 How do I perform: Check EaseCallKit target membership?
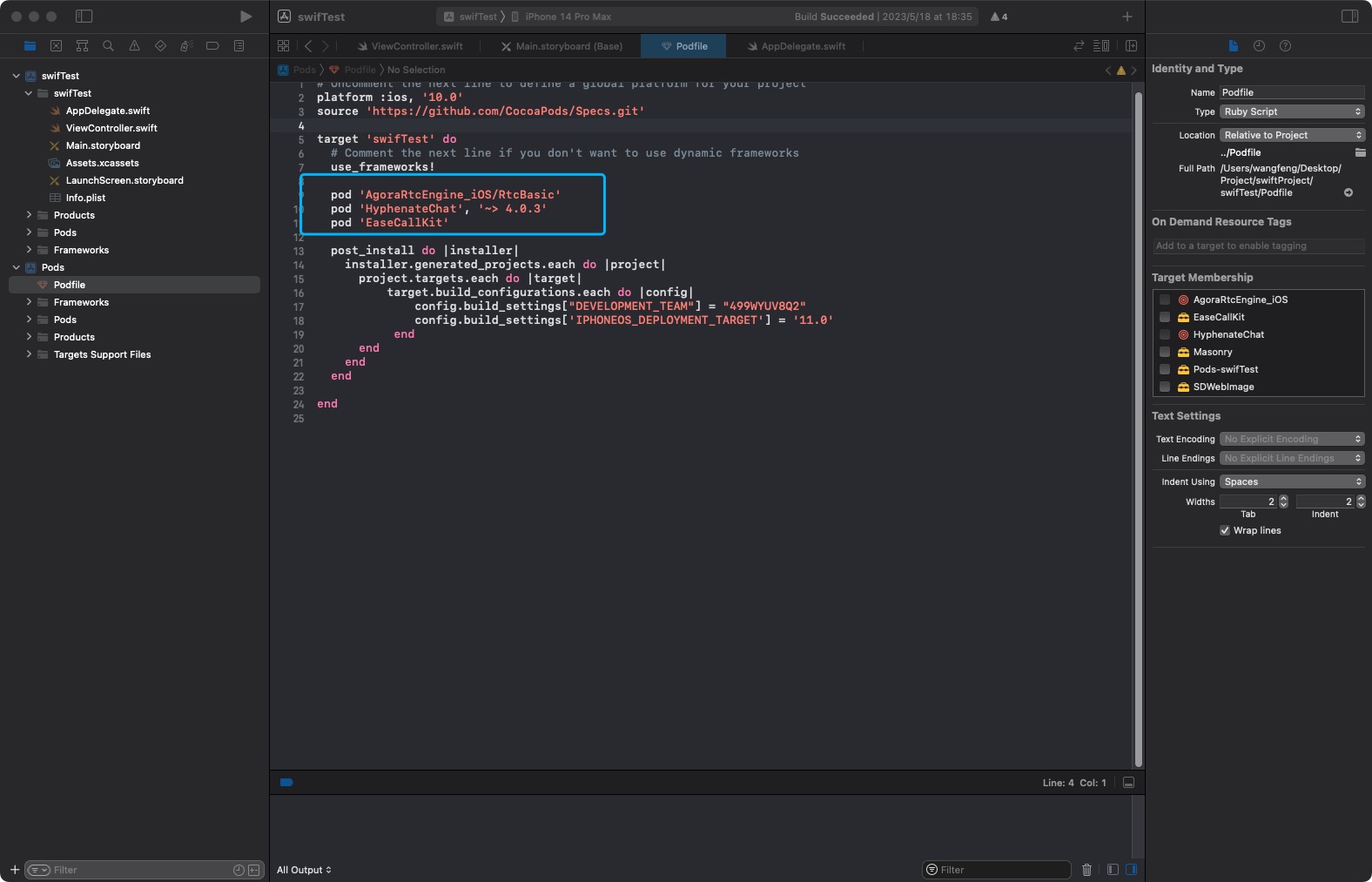[x=1164, y=317]
